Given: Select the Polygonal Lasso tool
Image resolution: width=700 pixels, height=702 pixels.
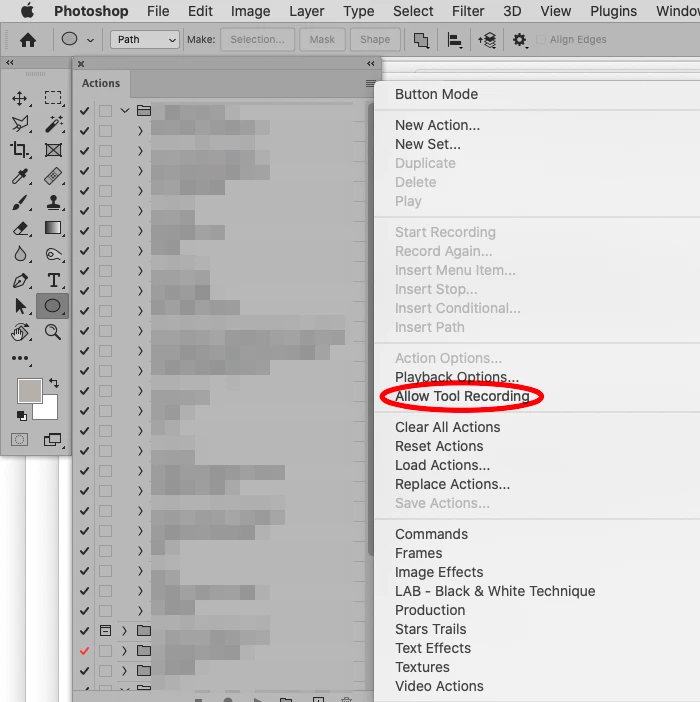Looking at the screenshot, I should [x=20, y=124].
